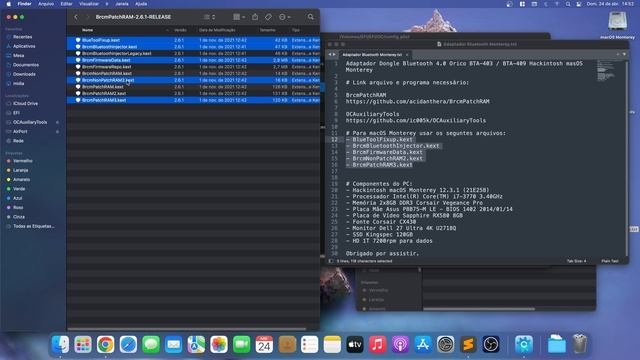Open the Action ellipsis dropdown in Finder

click(x=284, y=17)
